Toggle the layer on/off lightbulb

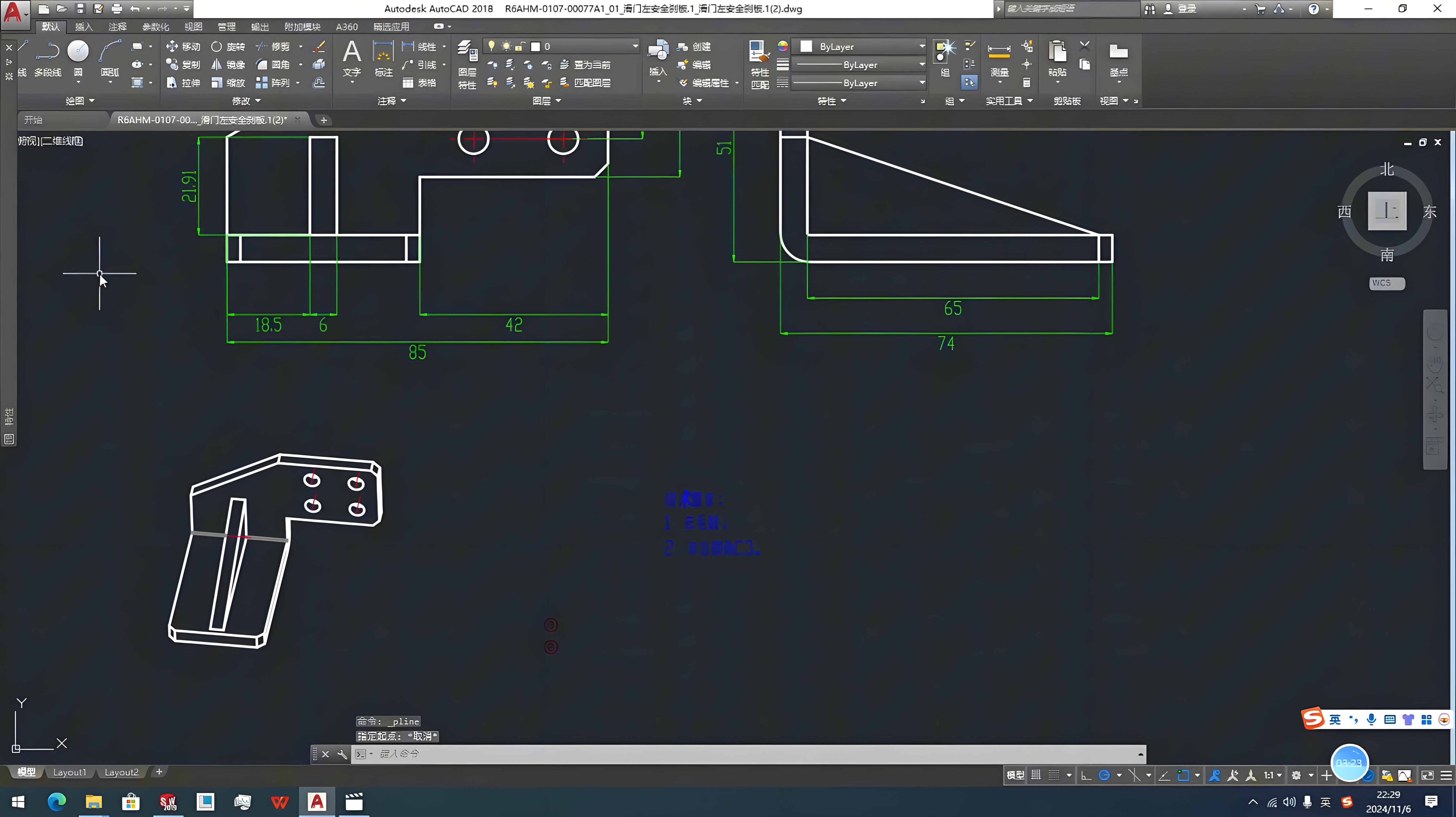(x=492, y=46)
